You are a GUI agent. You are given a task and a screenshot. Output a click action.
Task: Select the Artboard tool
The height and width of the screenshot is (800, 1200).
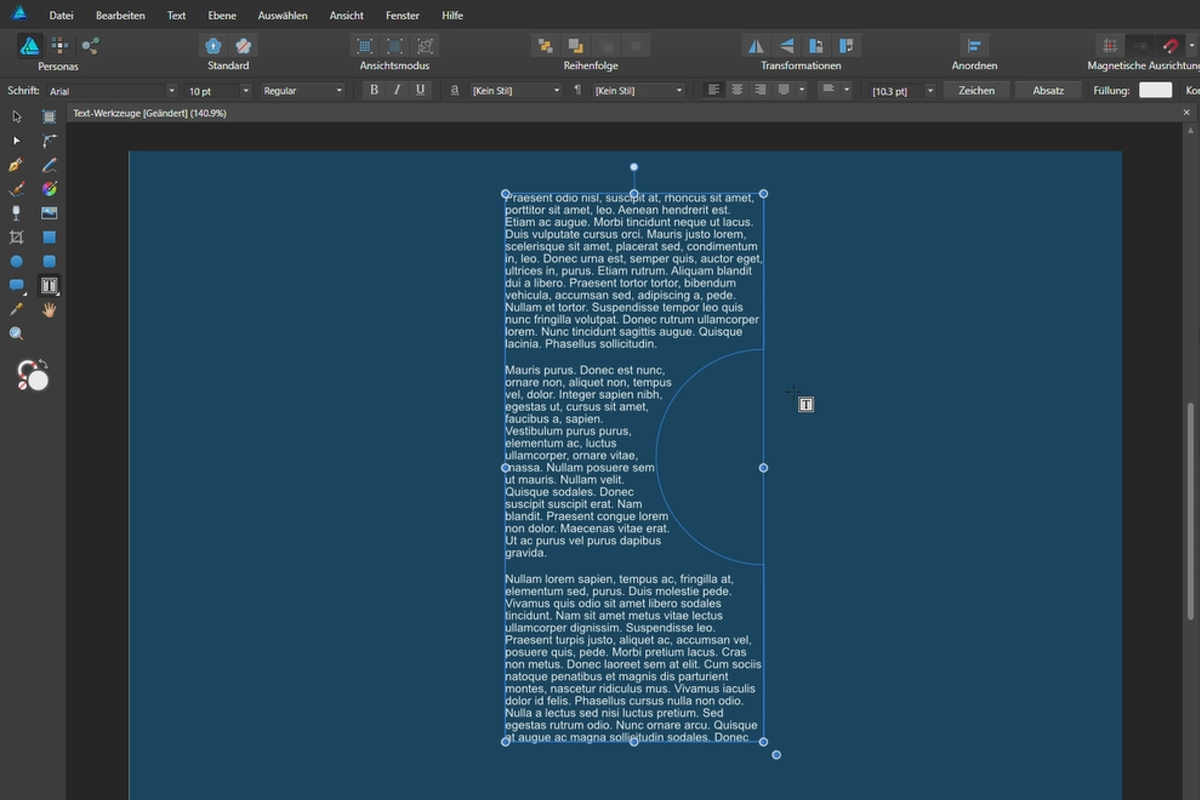point(49,117)
